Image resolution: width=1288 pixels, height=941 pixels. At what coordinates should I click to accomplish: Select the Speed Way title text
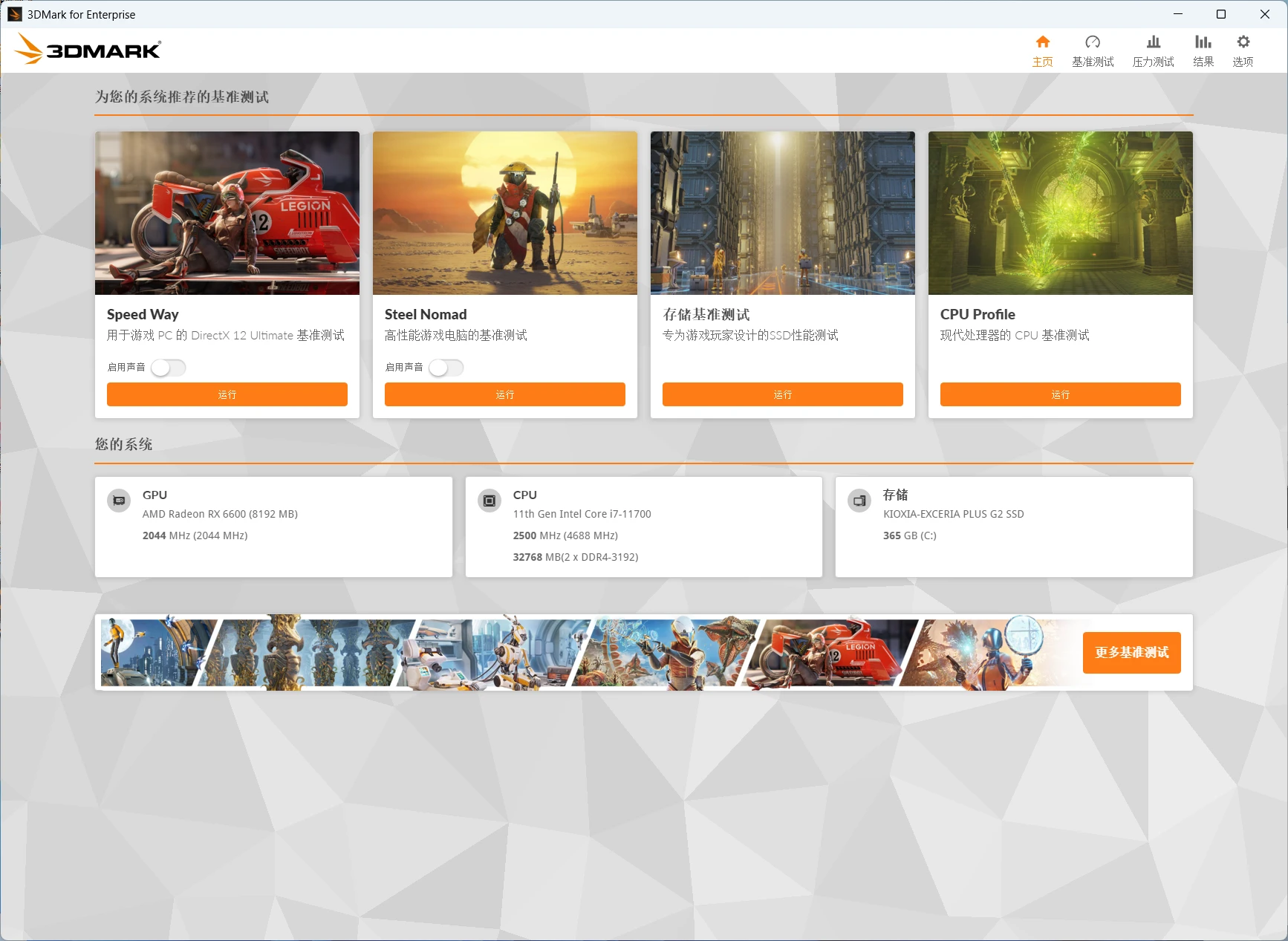coord(143,314)
